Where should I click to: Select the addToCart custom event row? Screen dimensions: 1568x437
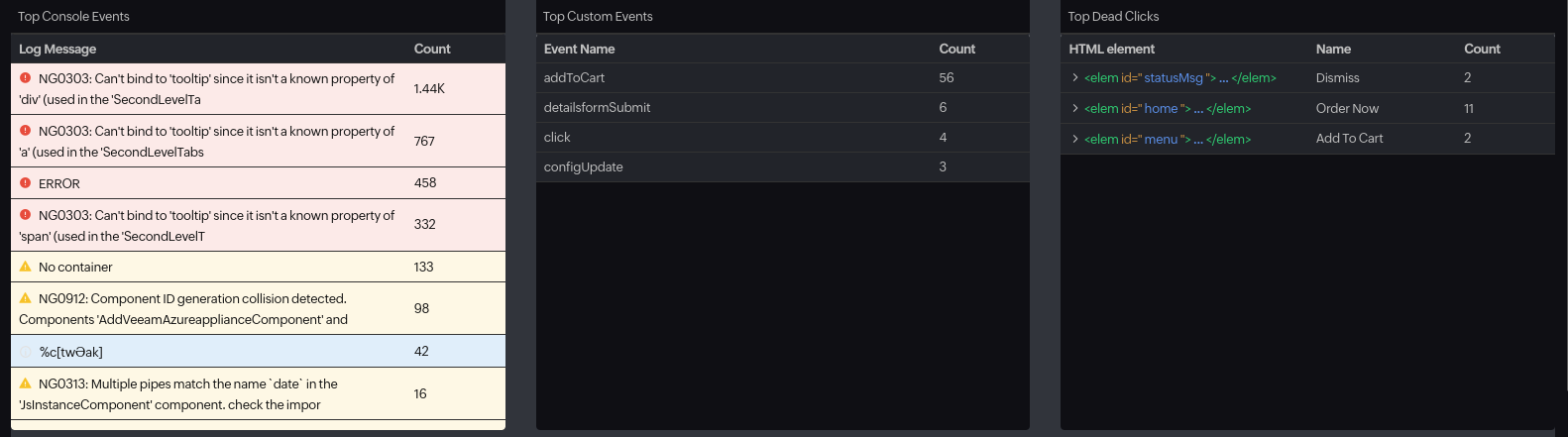(x=574, y=77)
